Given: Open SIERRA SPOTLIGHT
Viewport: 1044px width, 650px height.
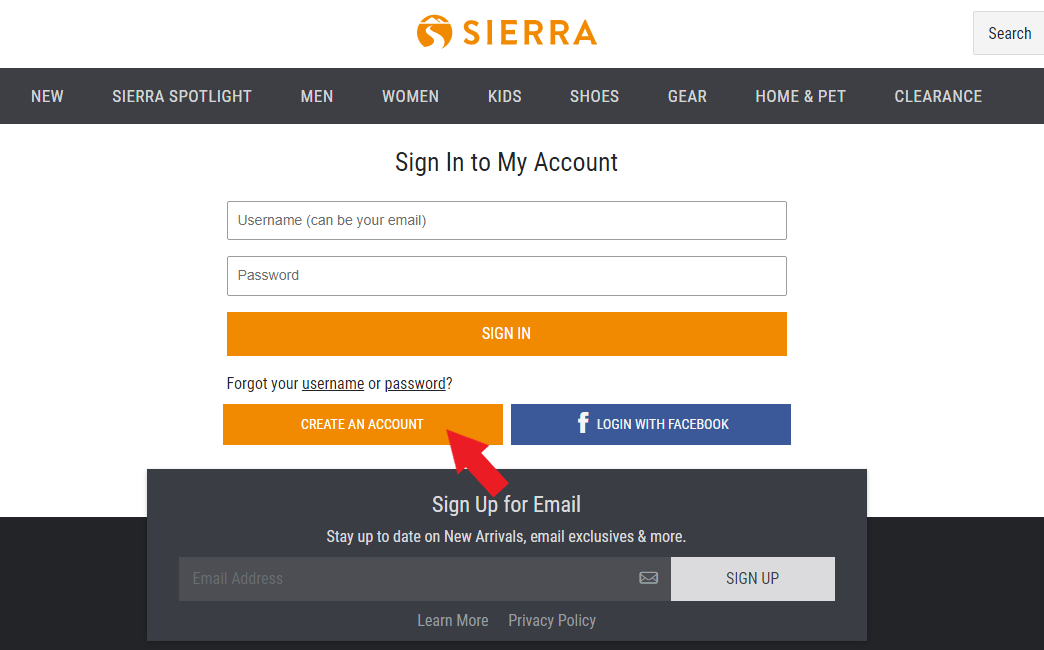Looking at the screenshot, I should coord(181,96).
